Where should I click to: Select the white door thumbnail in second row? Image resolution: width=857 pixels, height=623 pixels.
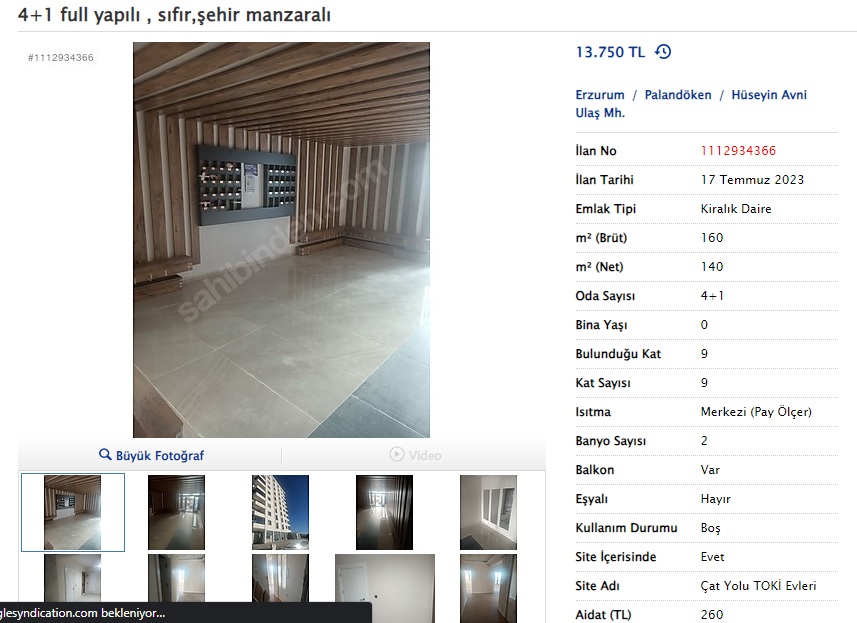385,588
